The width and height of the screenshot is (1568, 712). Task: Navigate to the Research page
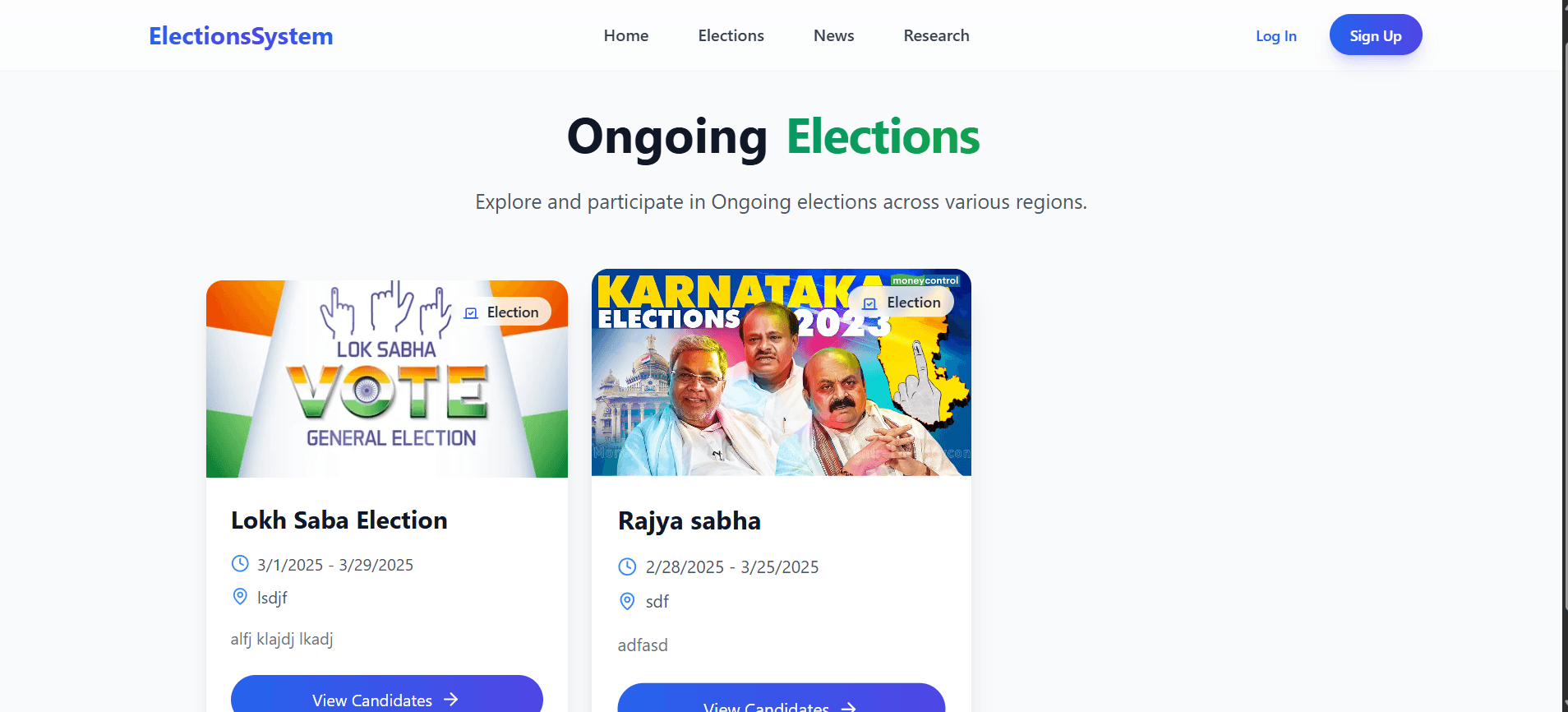click(936, 35)
